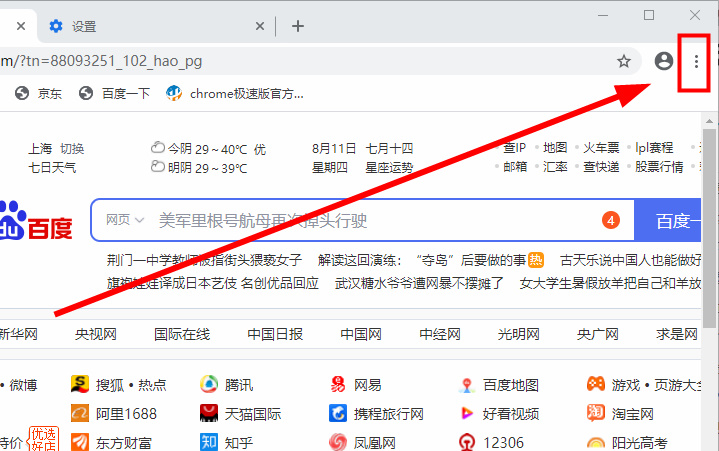Viewport: 719px width, 451px height.
Task: Click the page scrollbar up arrow
Action: [709, 121]
